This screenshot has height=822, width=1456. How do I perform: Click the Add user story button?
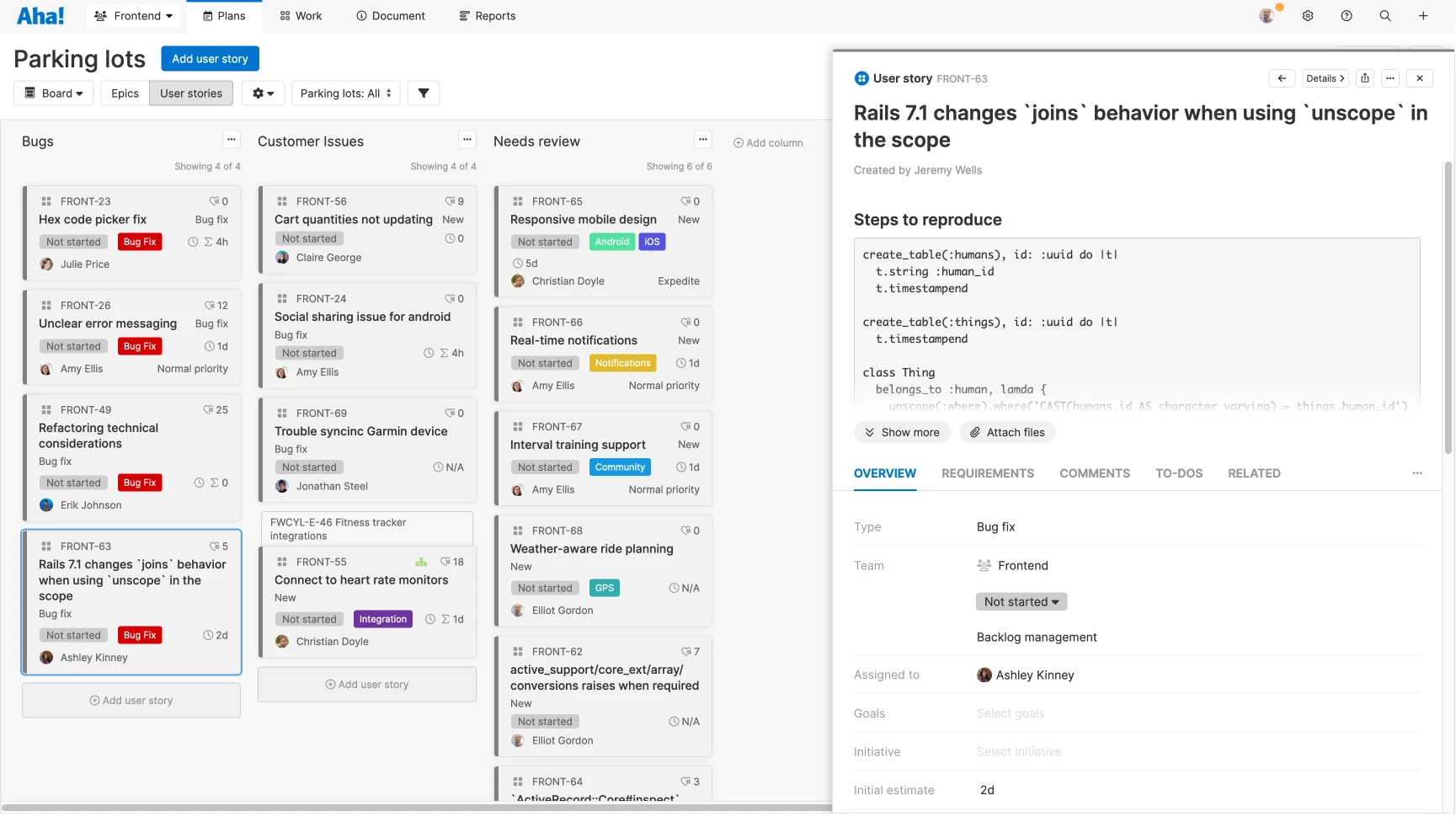210,58
